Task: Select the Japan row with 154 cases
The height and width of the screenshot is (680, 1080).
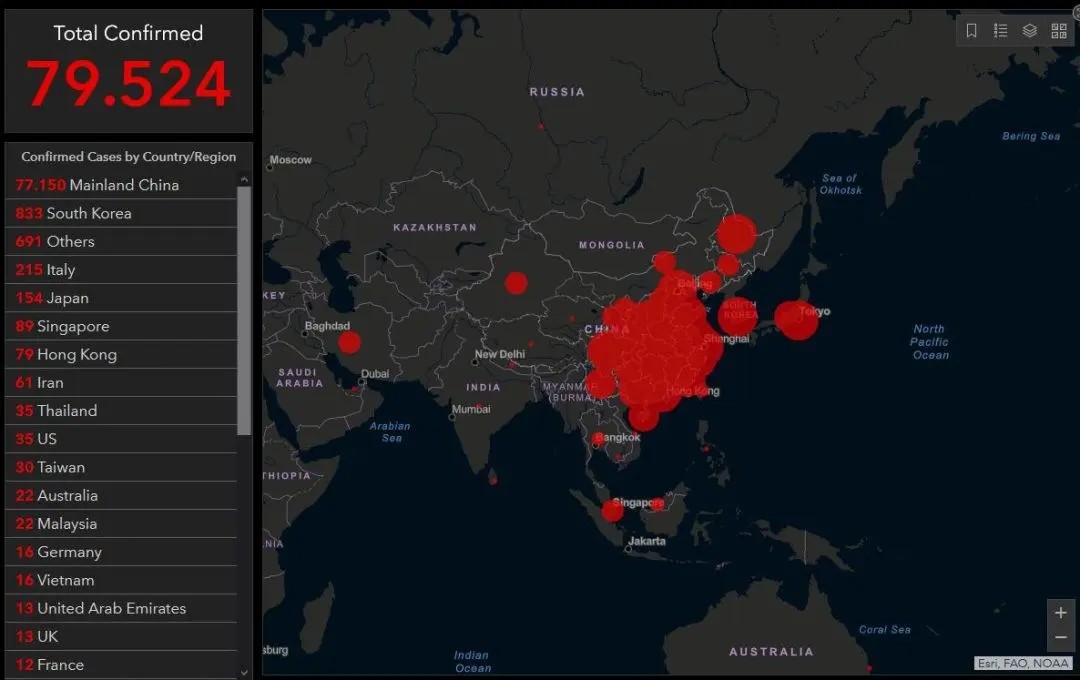Action: 120,298
